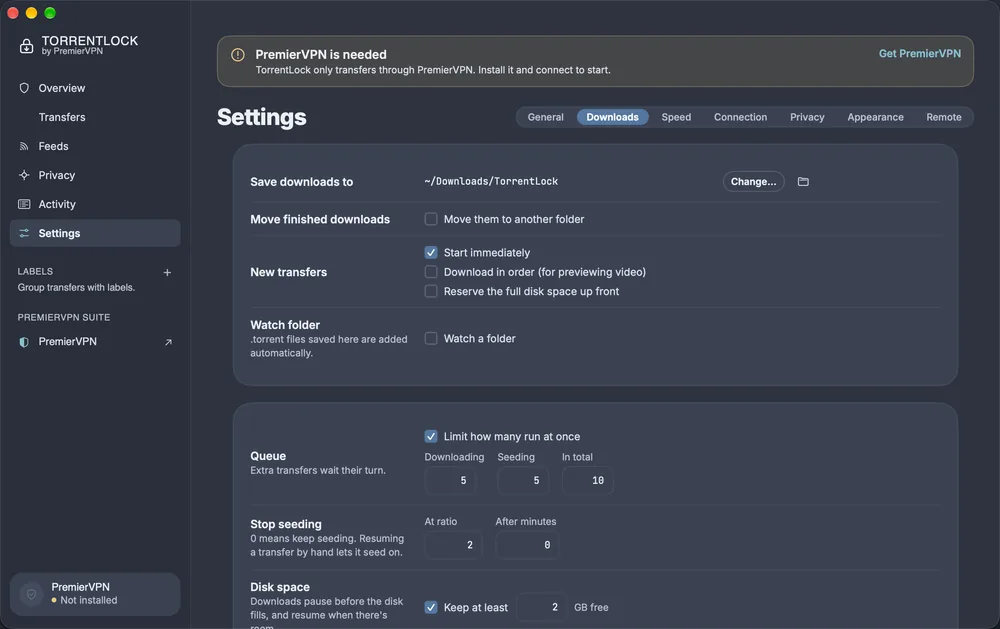Click the Seeding queue limit field
Image resolution: width=1000 pixels, height=629 pixels.
523,480
